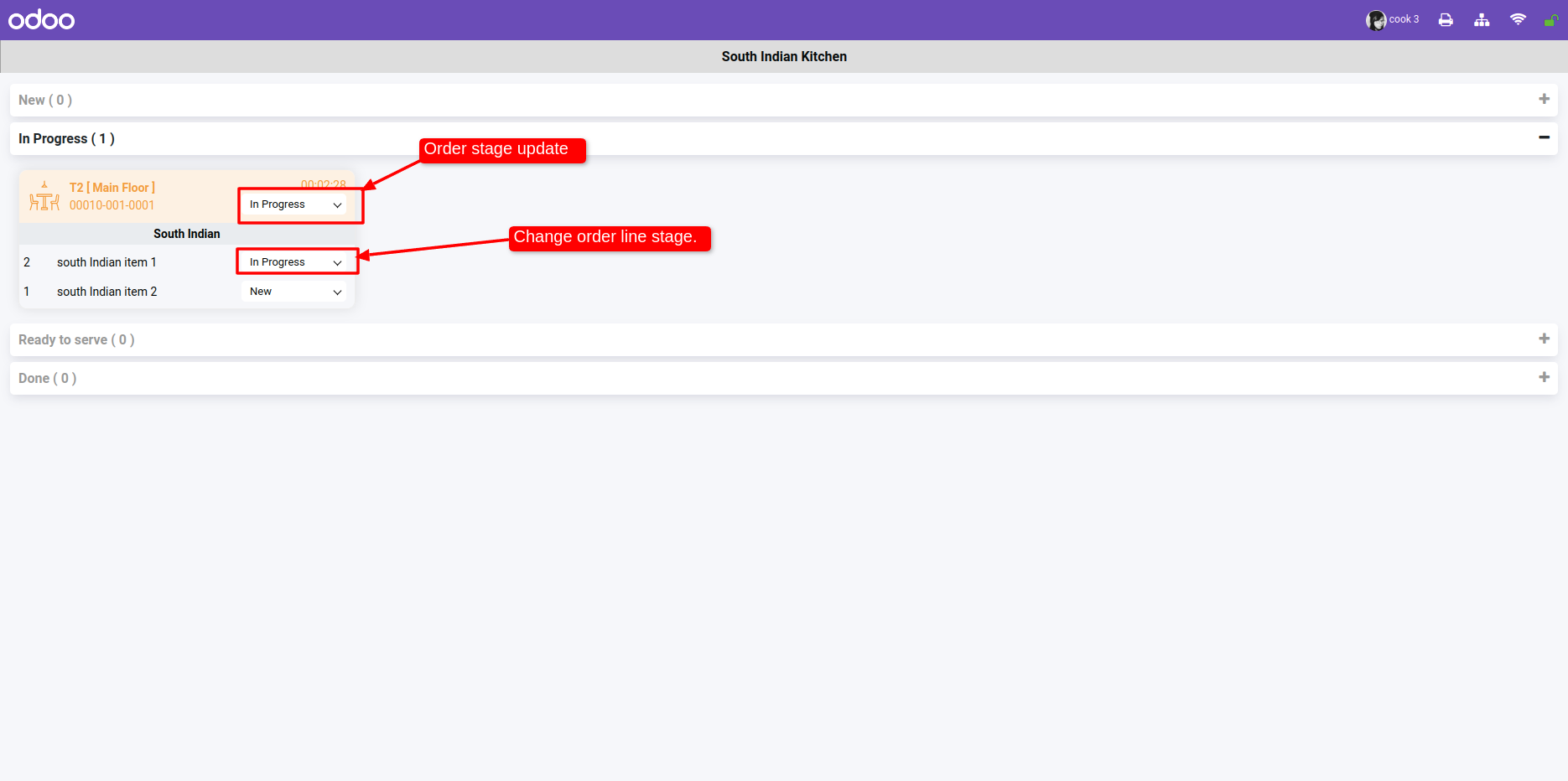Click the green lock session icon

point(1550,20)
